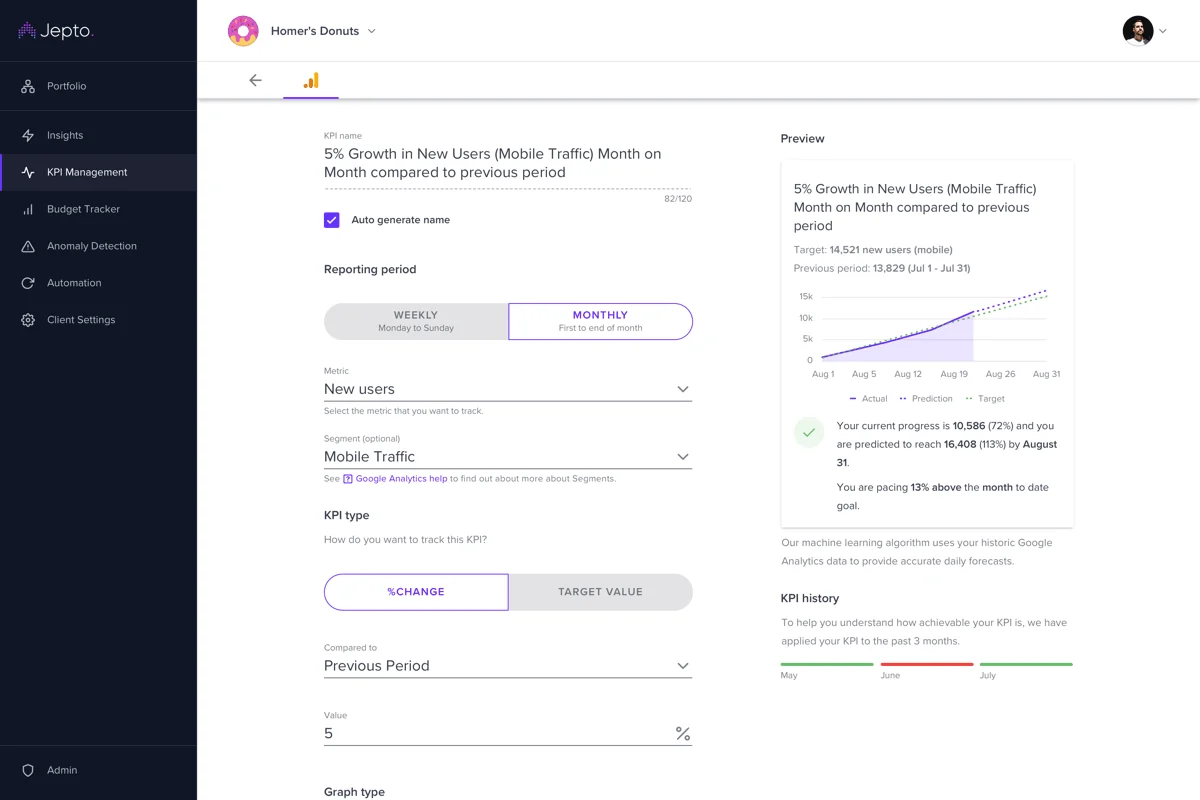This screenshot has height=800, width=1200.
Task: Uncheck the Auto generate name checkbox
Action: [x=332, y=220]
